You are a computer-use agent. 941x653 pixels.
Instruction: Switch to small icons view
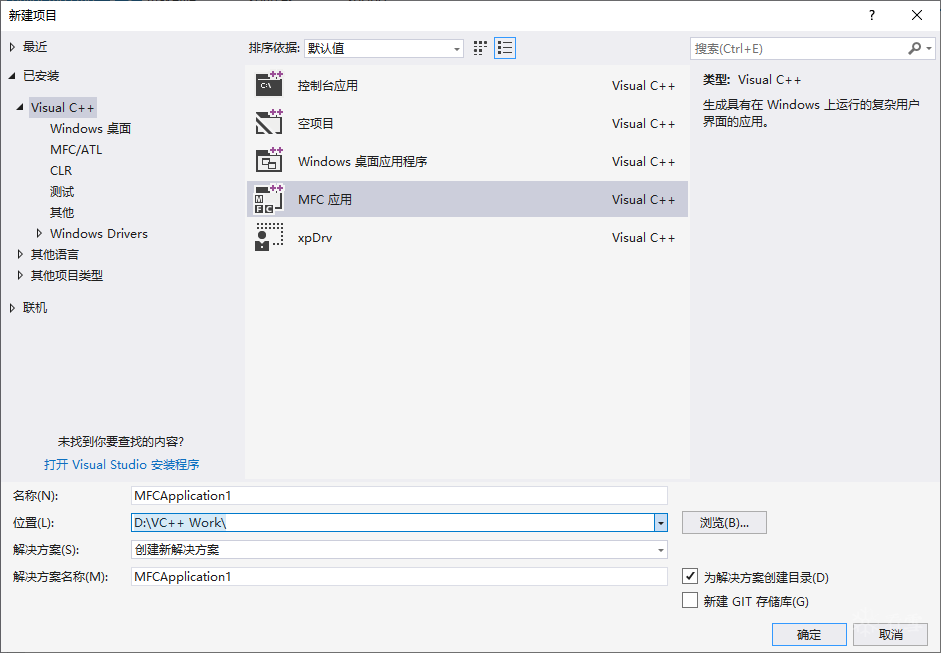coord(480,48)
